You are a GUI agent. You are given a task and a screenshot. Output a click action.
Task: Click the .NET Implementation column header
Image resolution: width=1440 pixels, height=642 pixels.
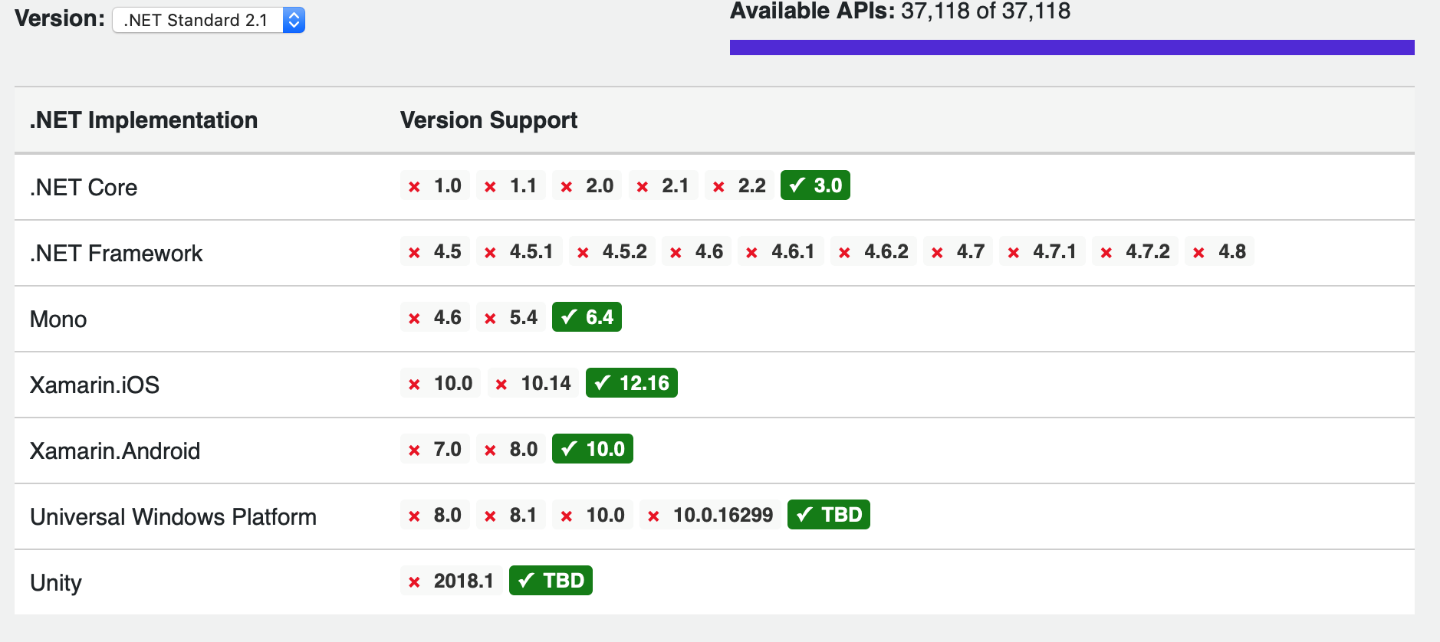click(x=144, y=120)
